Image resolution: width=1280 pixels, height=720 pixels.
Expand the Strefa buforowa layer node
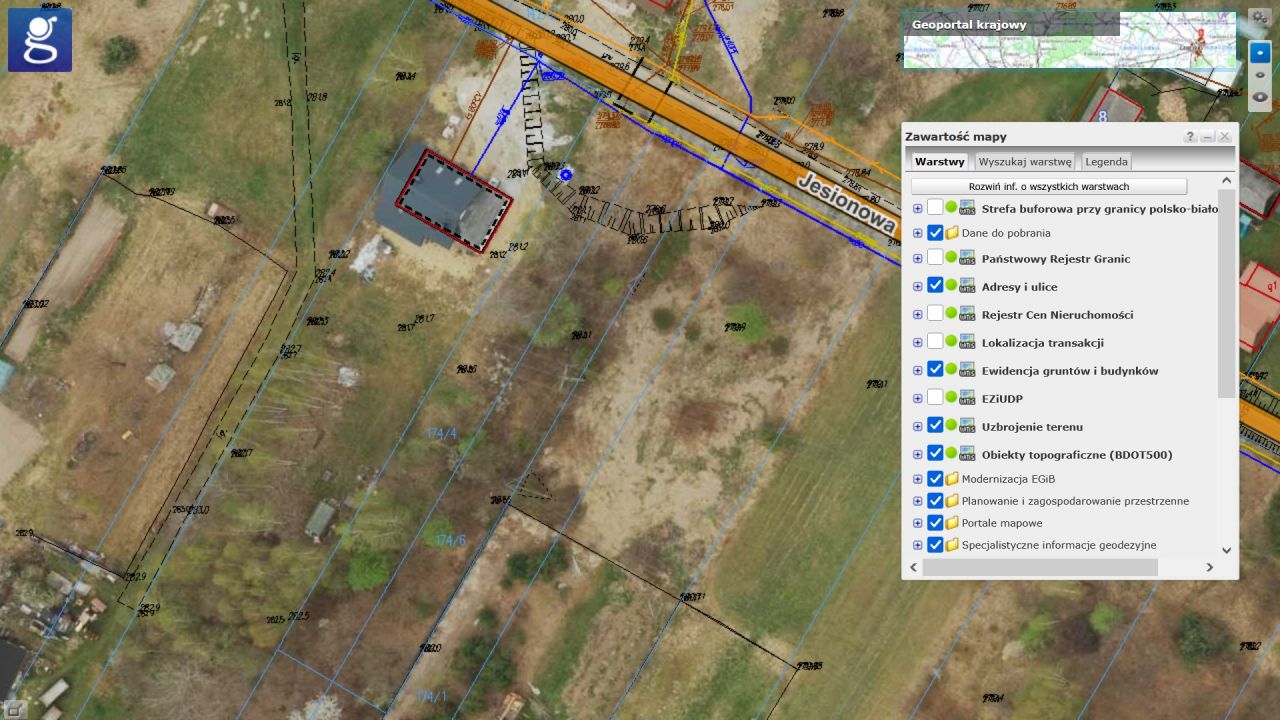pyautogui.click(x=917, y=209)
